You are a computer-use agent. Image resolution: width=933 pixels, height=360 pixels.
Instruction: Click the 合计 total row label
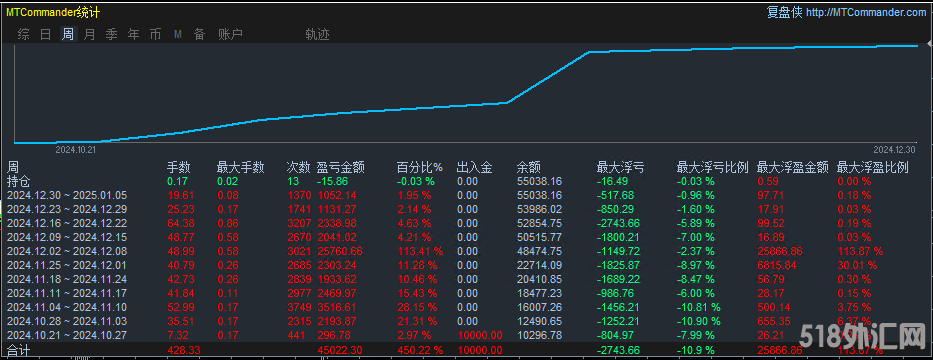pos(17,349)
